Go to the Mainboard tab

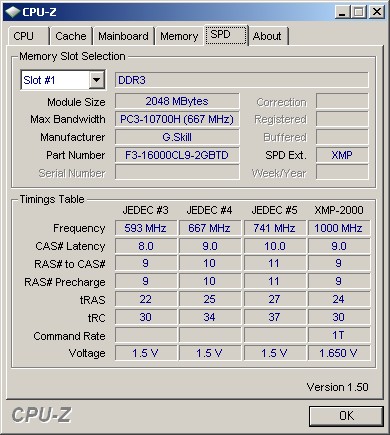(123, 36)
